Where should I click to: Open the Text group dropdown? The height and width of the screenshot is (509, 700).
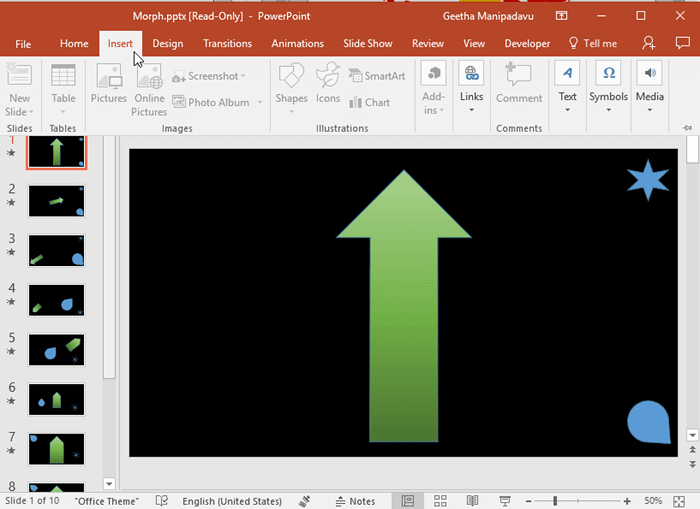click(568, 86)
